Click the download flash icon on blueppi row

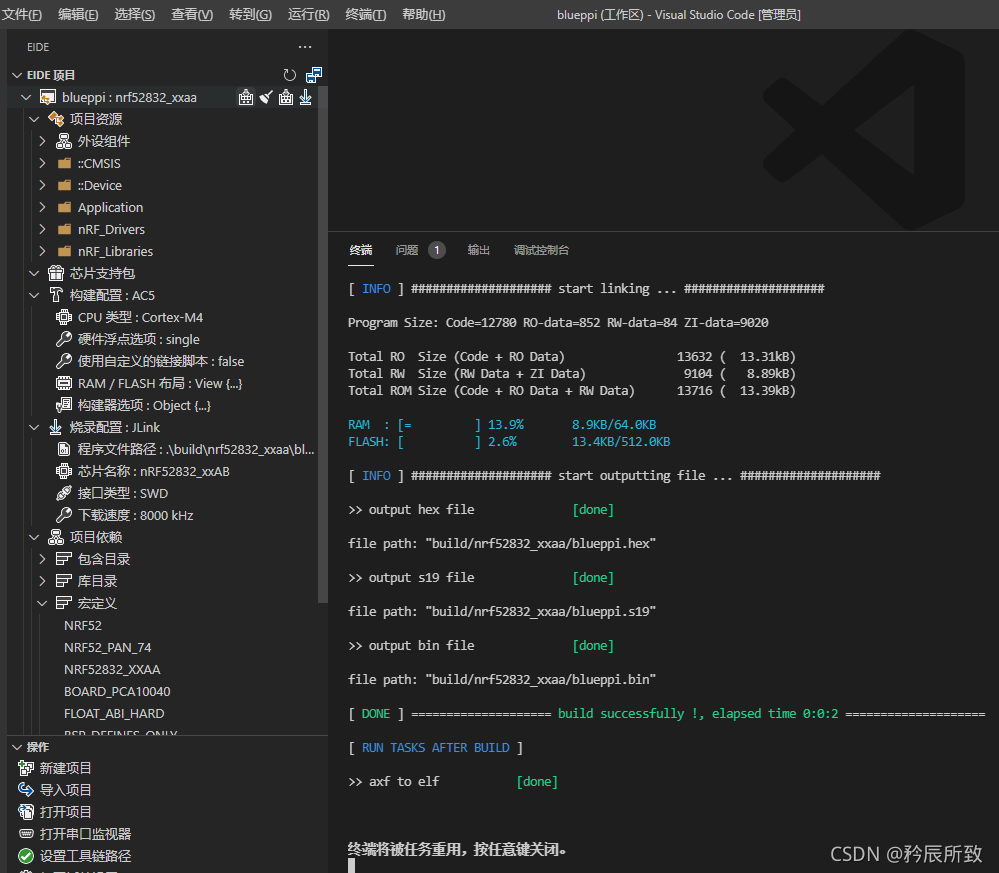click(x=306, y=97)
